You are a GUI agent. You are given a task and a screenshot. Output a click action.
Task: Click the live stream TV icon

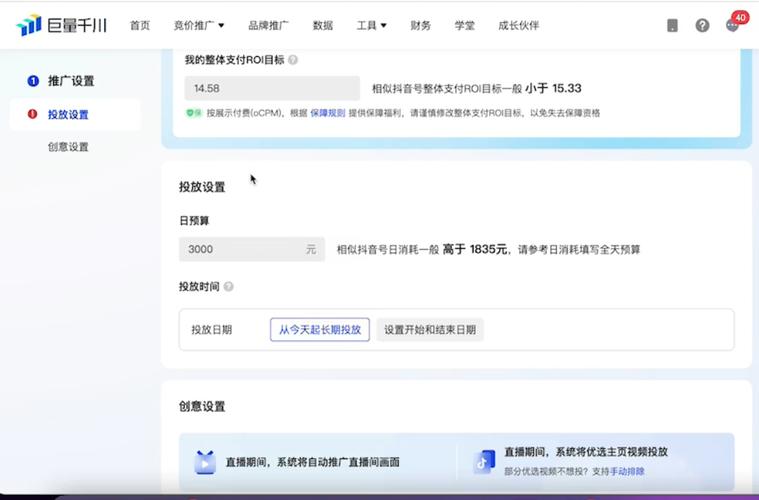tap(205, 462)
